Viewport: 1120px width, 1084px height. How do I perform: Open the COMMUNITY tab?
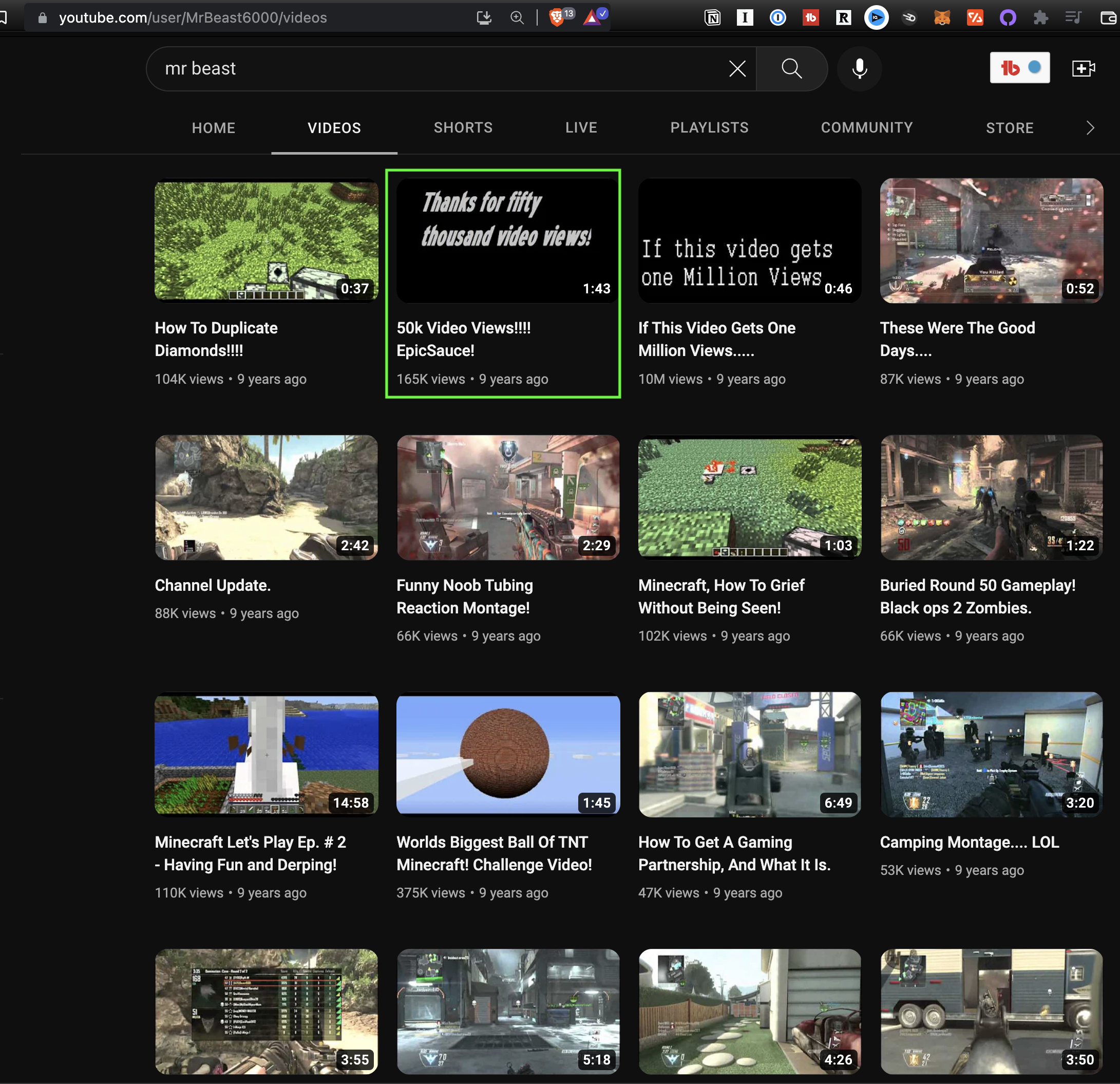(x=867, y=127)
